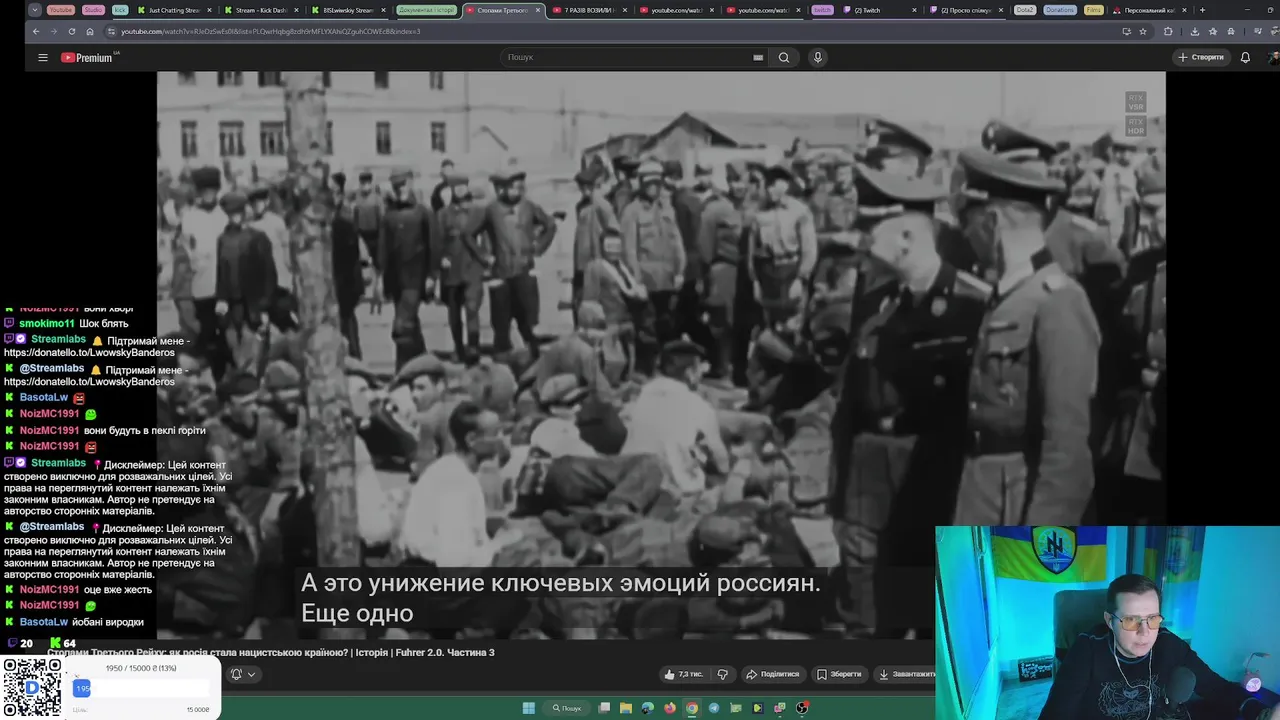The height and width of the screenshot is (720, 1280).
Task: Like the video with thumbs up 7,3 тис.
Action: point(683,674)
